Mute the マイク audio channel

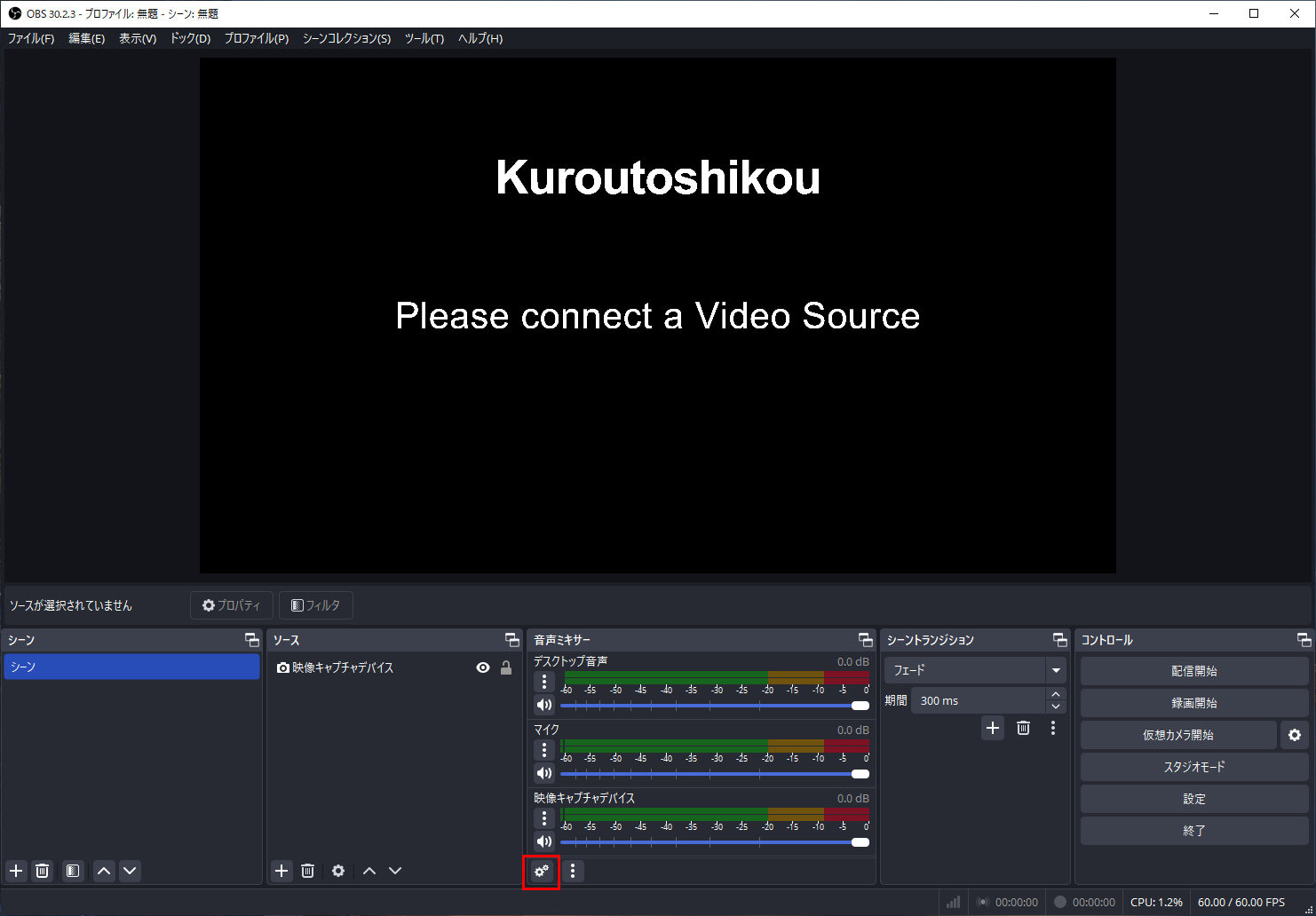pyautogui.click(x=544, y=773)
